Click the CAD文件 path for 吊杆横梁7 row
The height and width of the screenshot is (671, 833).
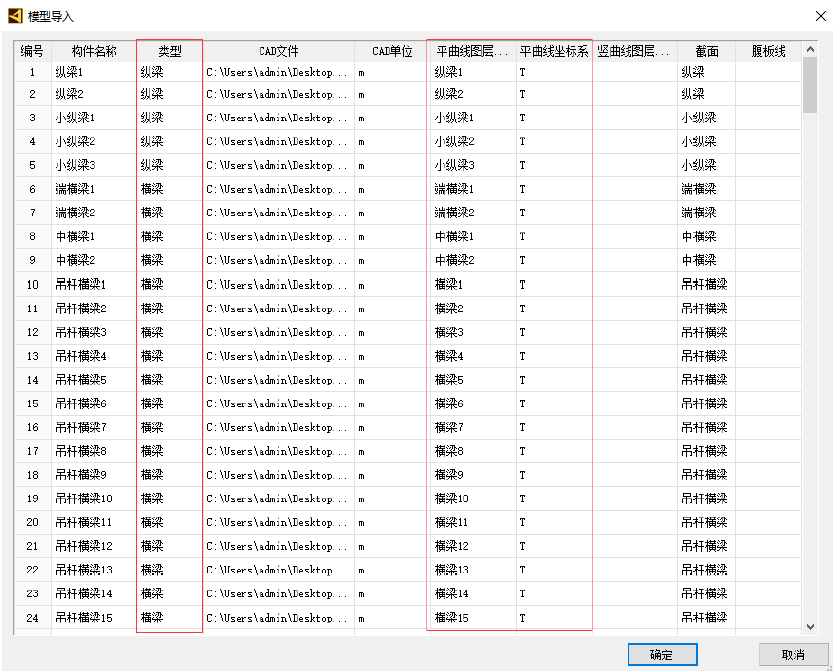point(276,427)
